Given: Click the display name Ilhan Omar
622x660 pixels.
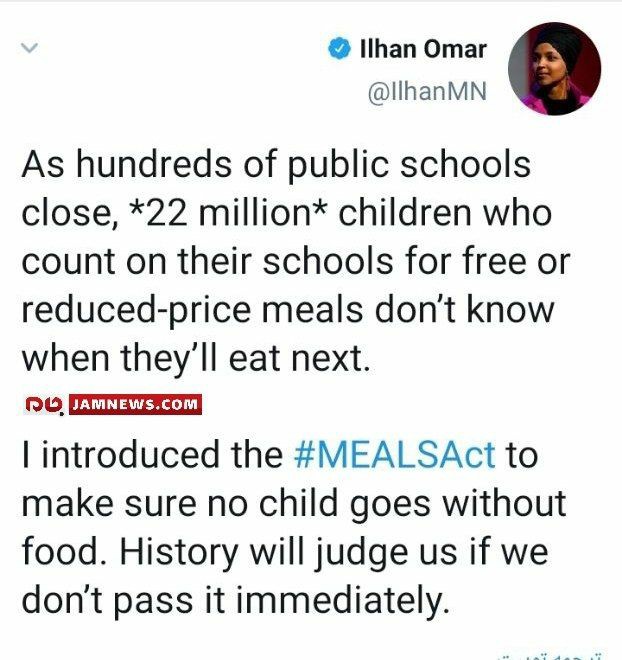Looking at the screenshot, I should (x=423, y=49).
